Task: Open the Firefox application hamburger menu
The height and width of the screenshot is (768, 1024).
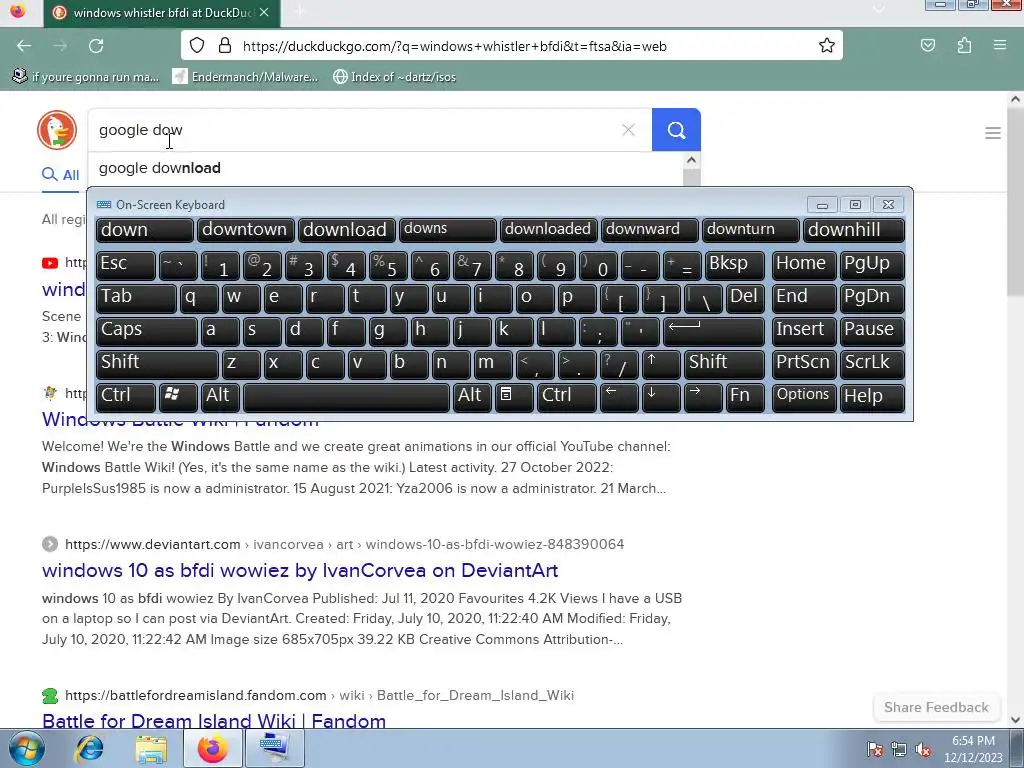Action: pyautogui.click(x=999, y=45)
